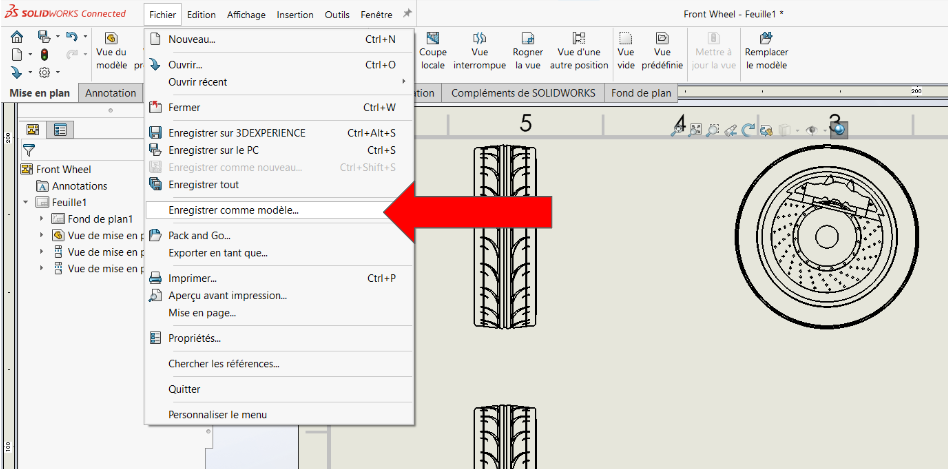Switch to the property manager panel tab
This screenshot has height=469, width=948.
(60, 129)
